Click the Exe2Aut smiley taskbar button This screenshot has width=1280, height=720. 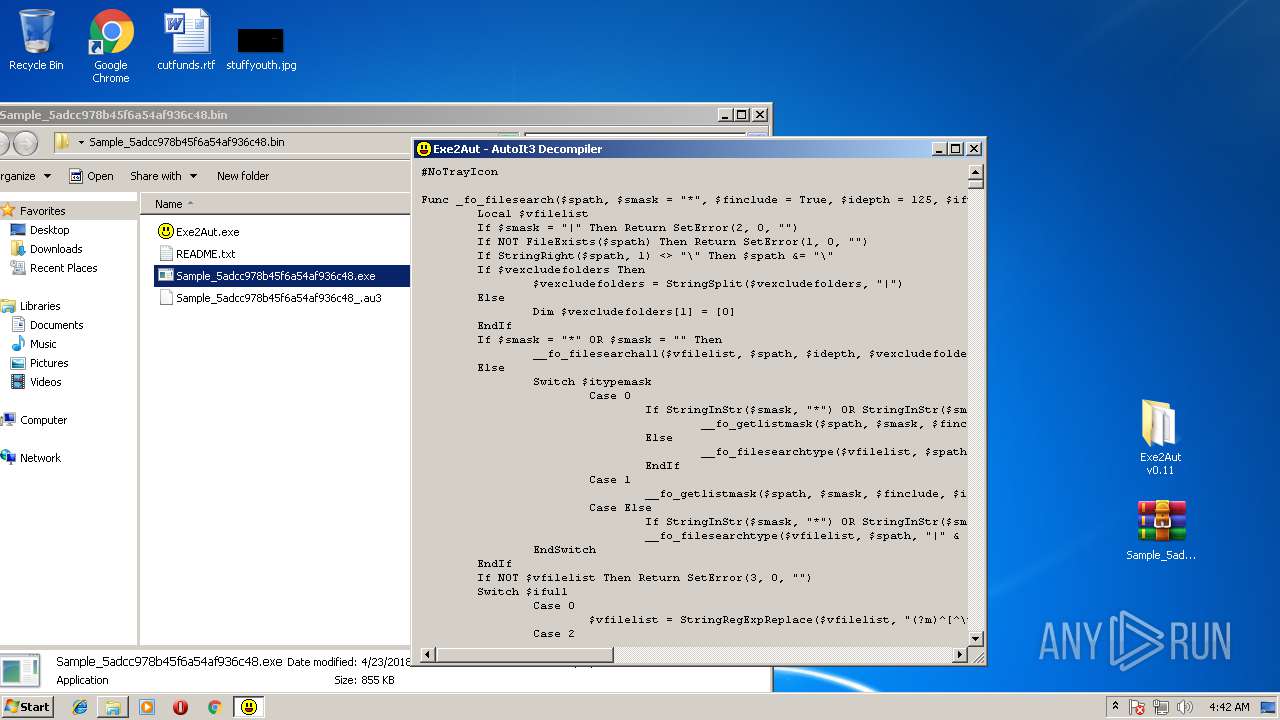(248, 707)
